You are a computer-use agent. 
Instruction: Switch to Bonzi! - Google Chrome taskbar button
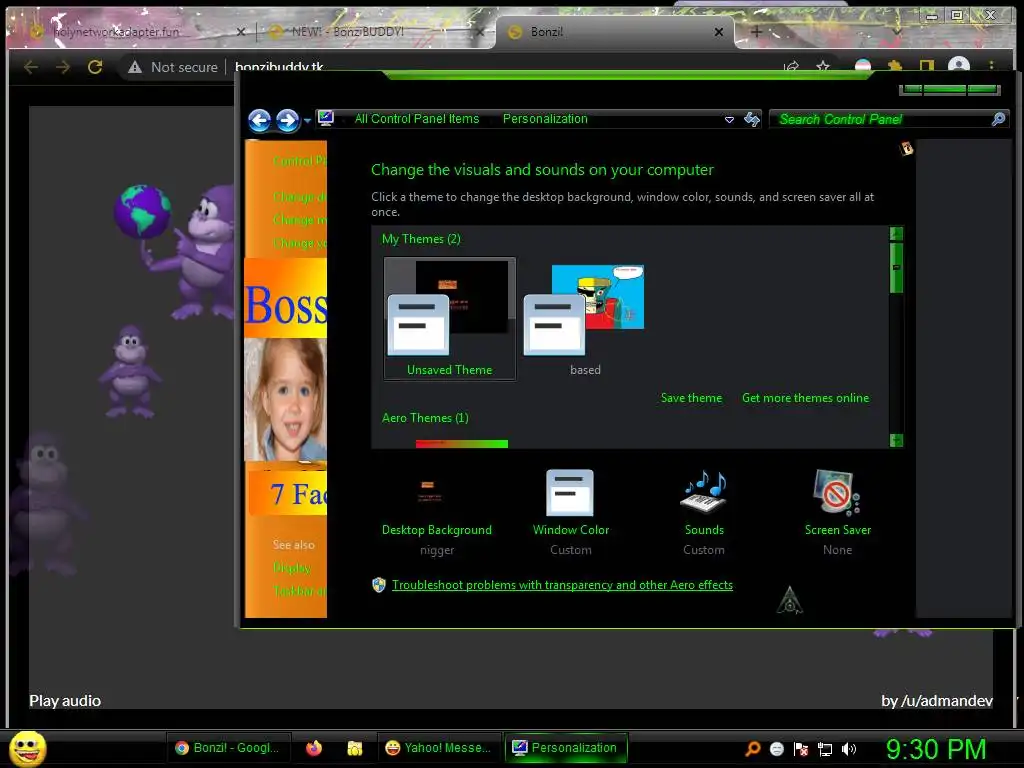click(x=228, y=748)
